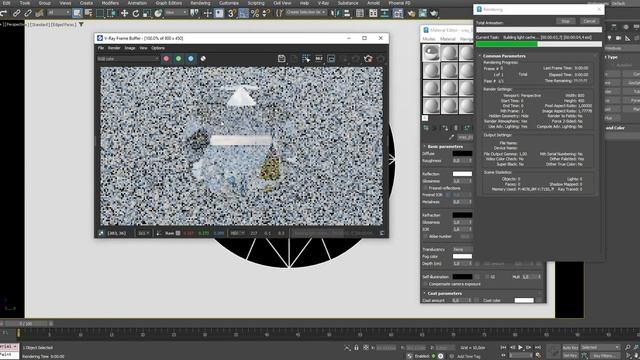Toggle blue channel in V-Ray Frame Buffer
This screenshot has width=640, height=360.
coord(191,59)
